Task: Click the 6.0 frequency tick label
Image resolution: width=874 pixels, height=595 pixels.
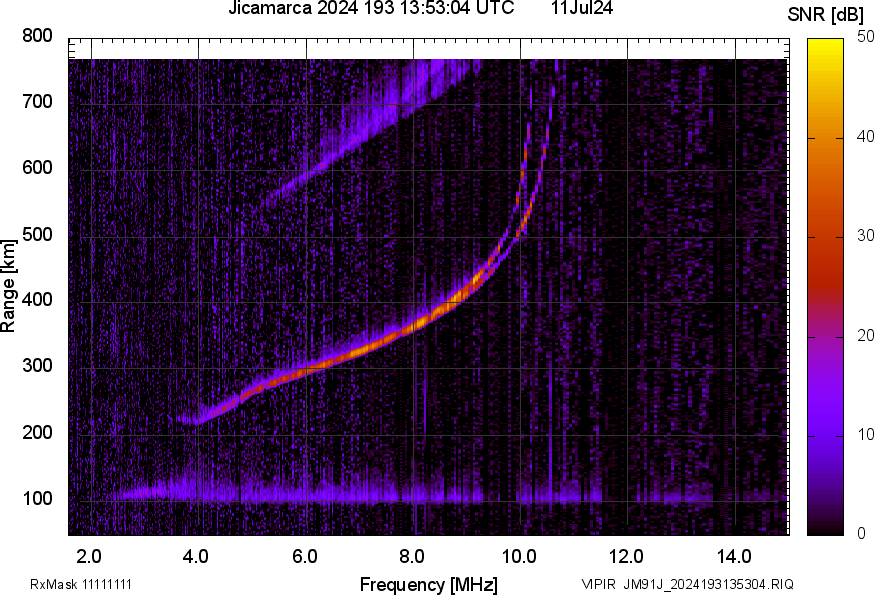Action: (304, 557)
